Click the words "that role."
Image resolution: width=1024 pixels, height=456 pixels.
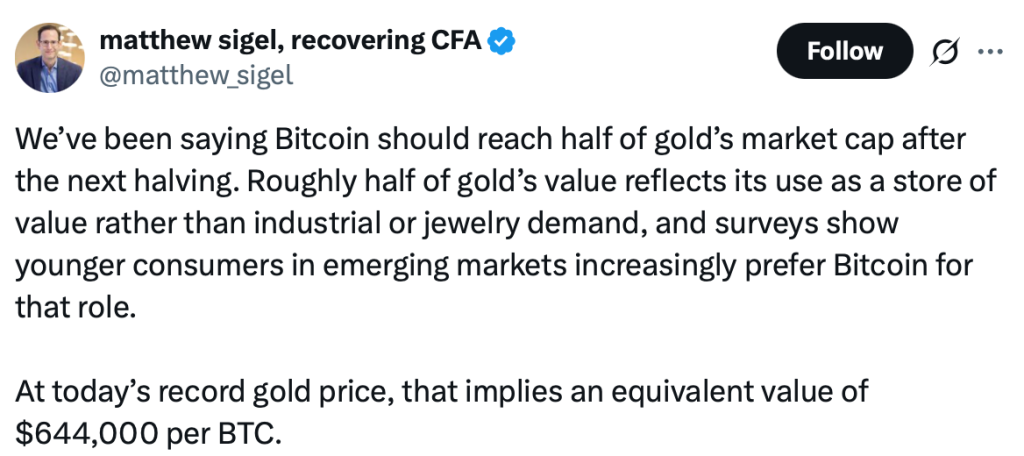point(75,306)
